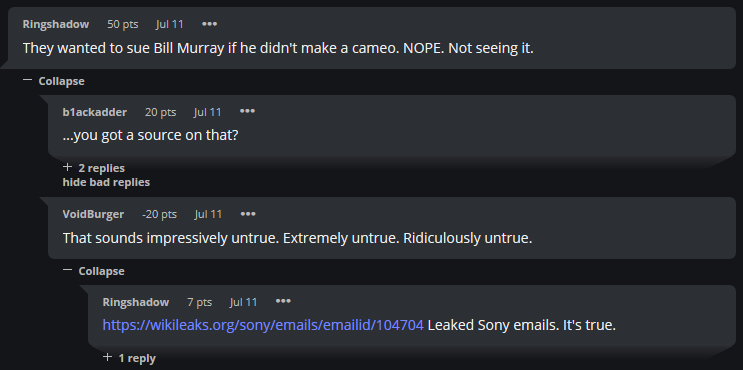743x370 pixels.
Task: Click the -20 pts score on VoidBurger's comment
Action: point(159,214)
